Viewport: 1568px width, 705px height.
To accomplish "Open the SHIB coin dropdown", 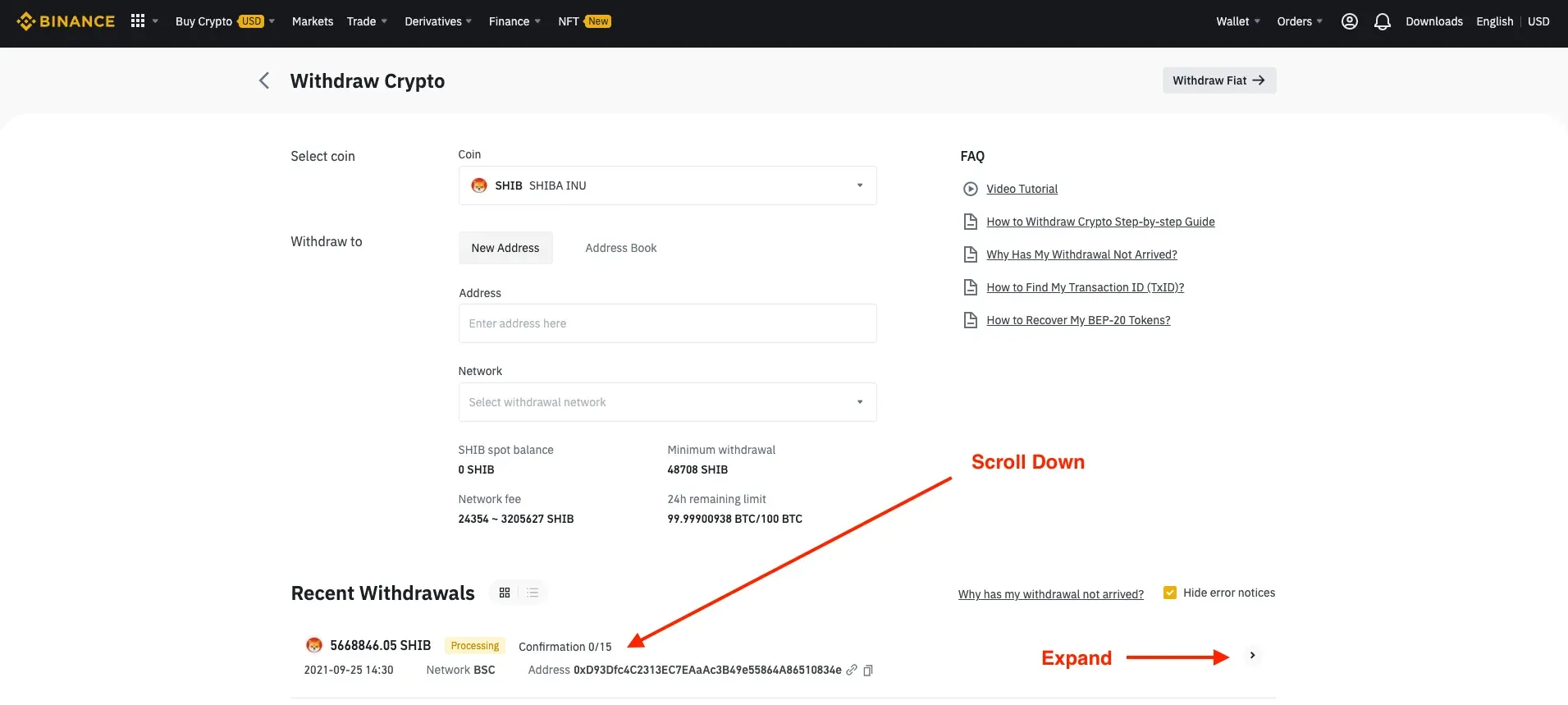I will [x=667, y=185].
